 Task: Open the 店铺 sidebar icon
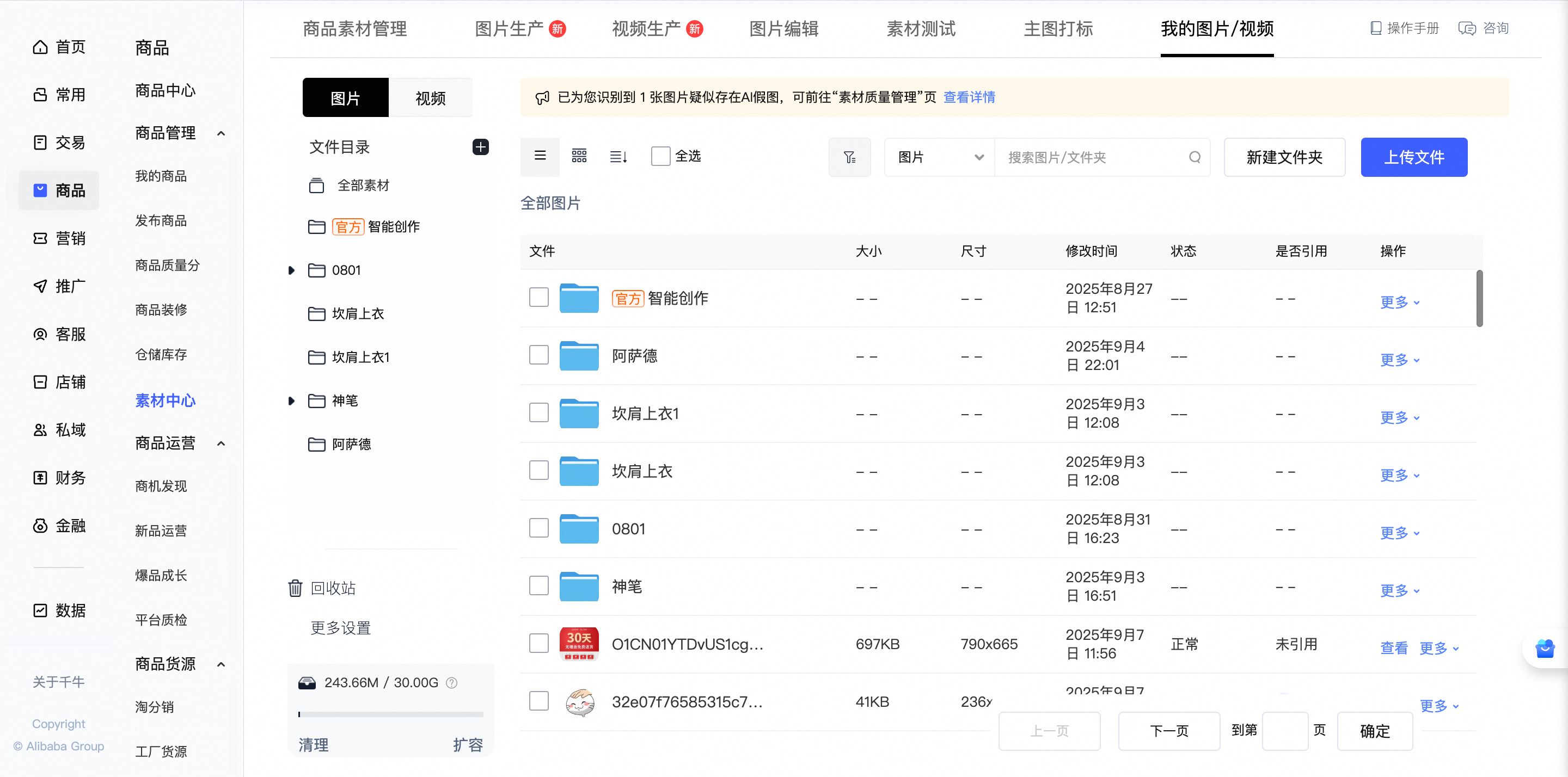tap(40, 381)
